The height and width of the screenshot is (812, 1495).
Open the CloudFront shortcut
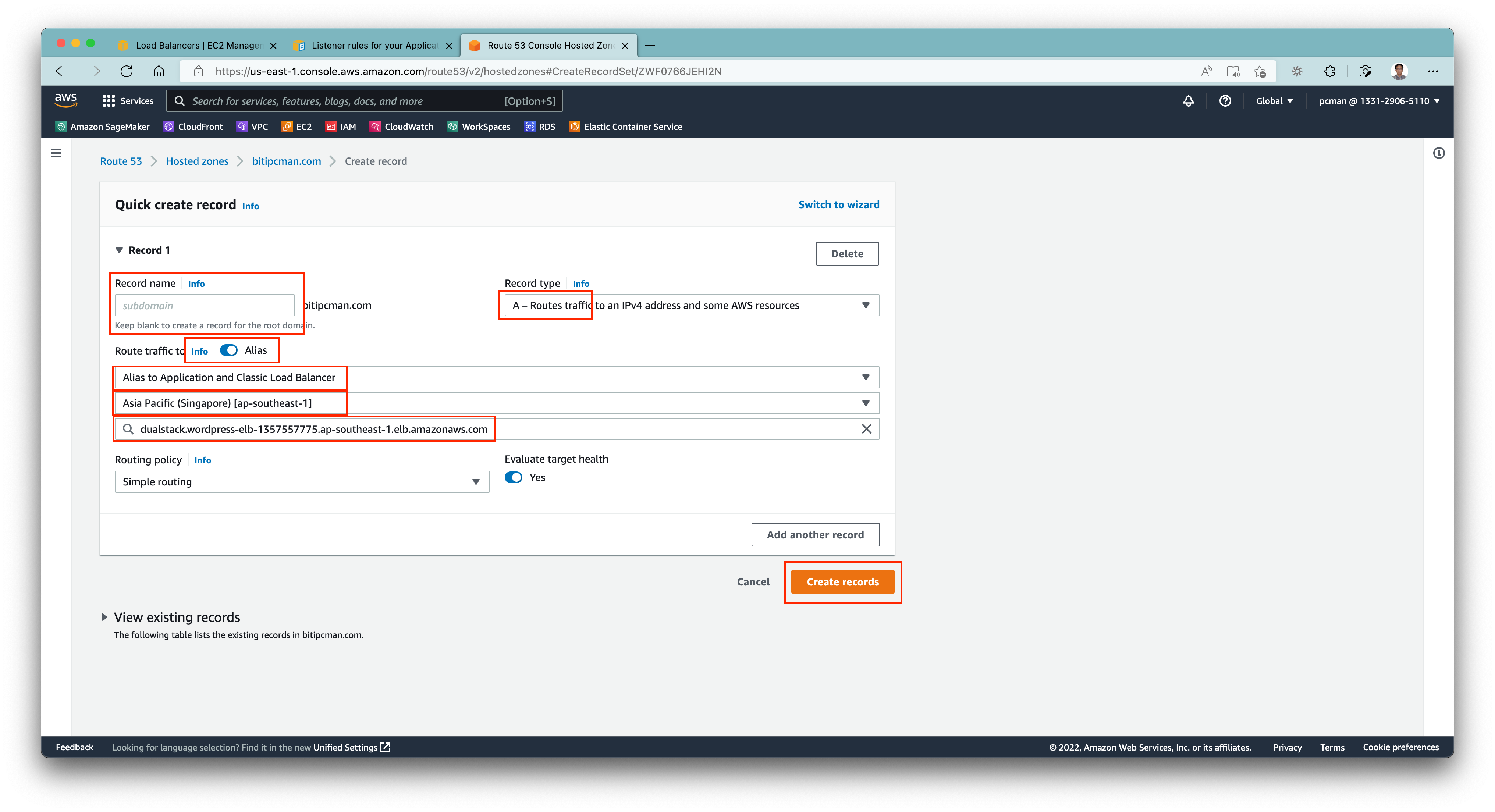tap(193, 127)
